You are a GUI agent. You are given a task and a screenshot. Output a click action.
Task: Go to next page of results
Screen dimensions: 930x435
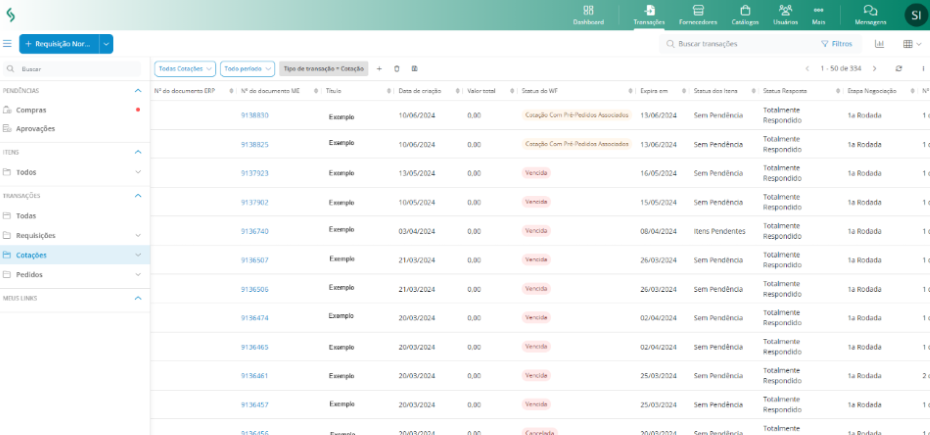click(874, 69)
